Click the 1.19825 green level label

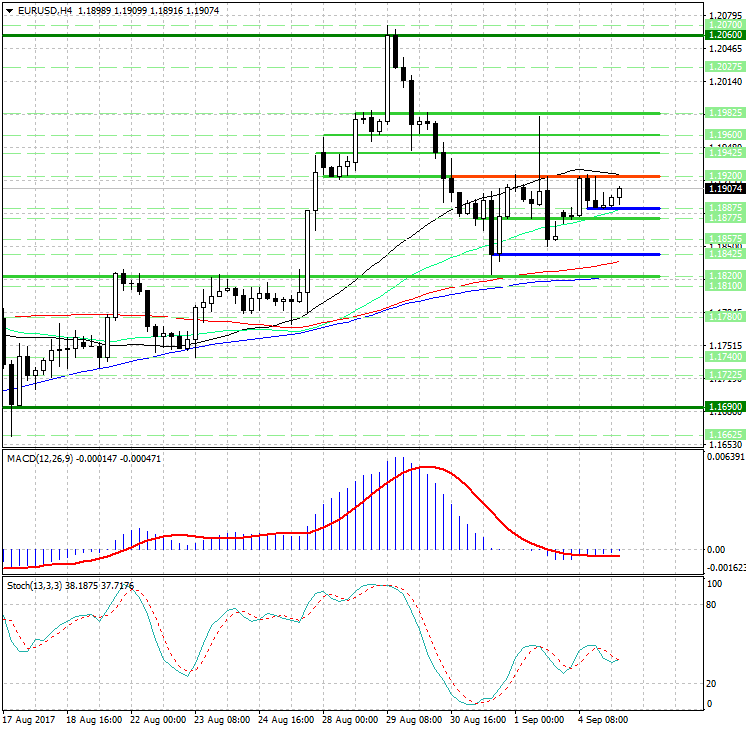724,114
